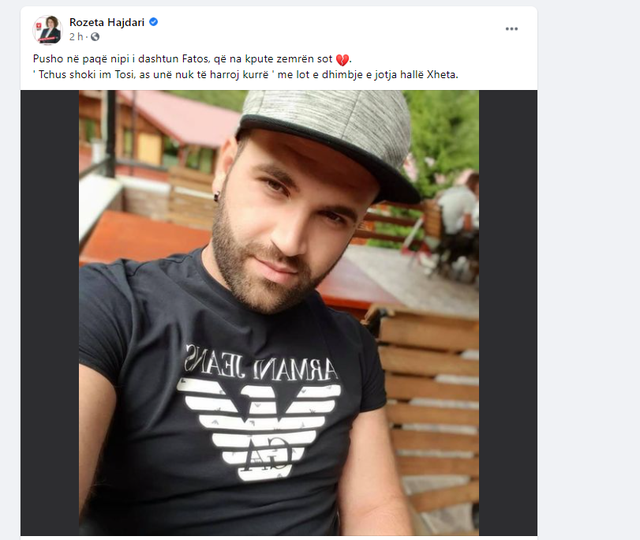Click the blue verified badge beside the name
The height and width of the screenshot is (540, 640).
click(153, 22)
